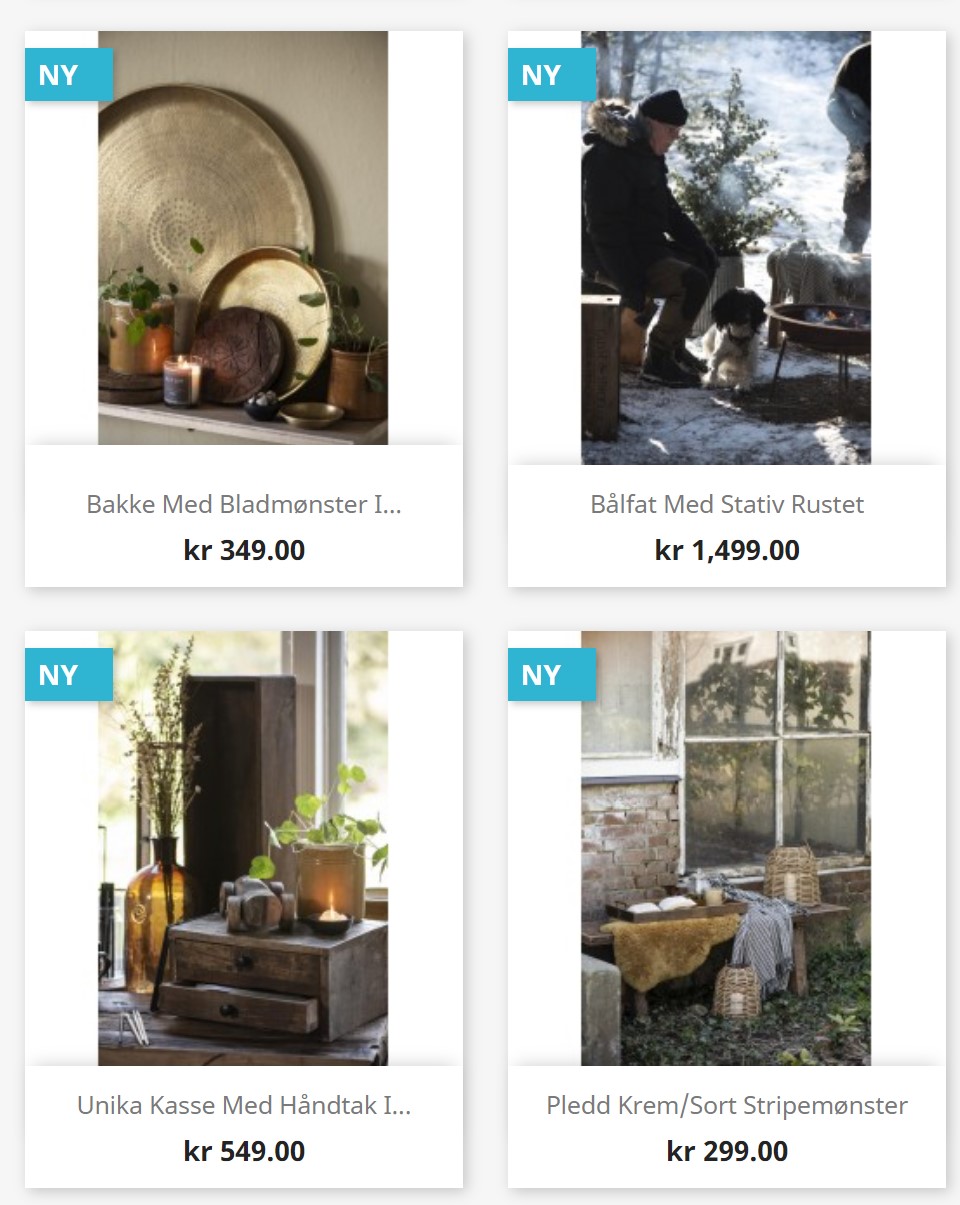Open the Unika Kasse Med Håndtak link

(244, 1105)
